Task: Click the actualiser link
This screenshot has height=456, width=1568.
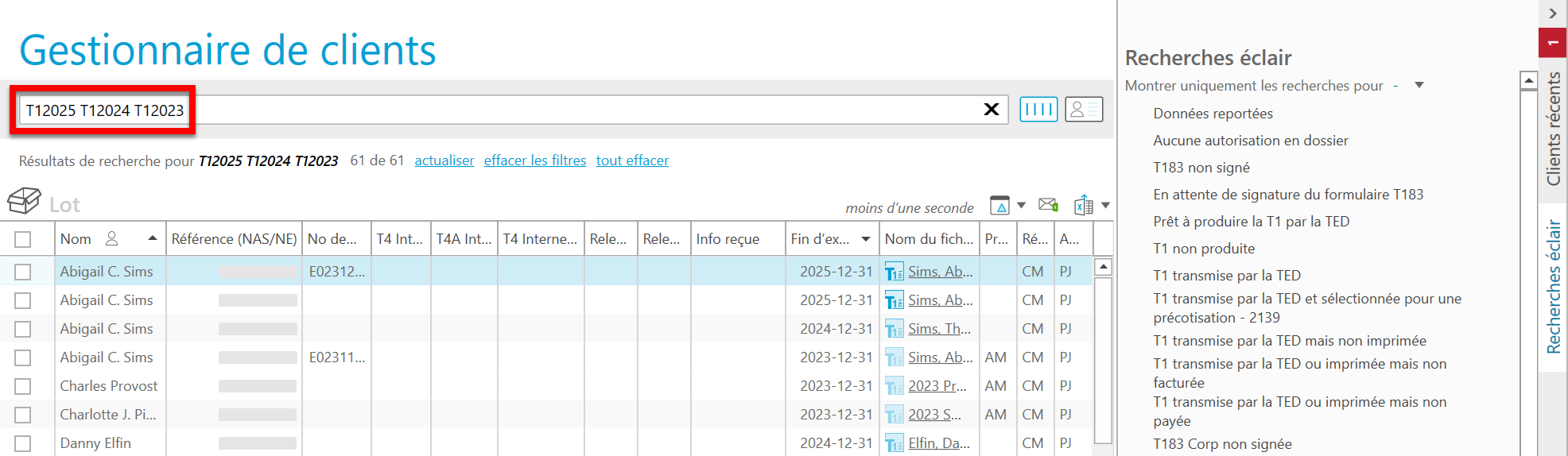Action: click(x=444, y=160)
